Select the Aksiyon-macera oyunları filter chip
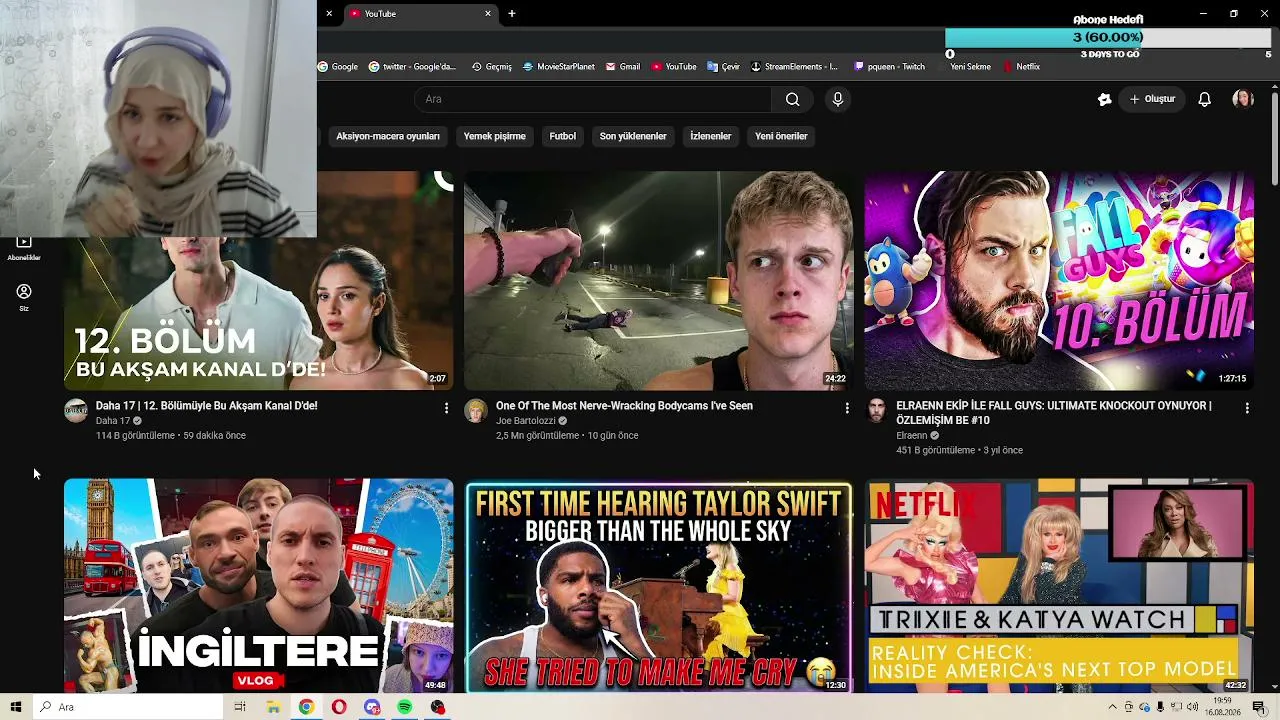The height and width of the screenshot is (720, 1280). 388,136
